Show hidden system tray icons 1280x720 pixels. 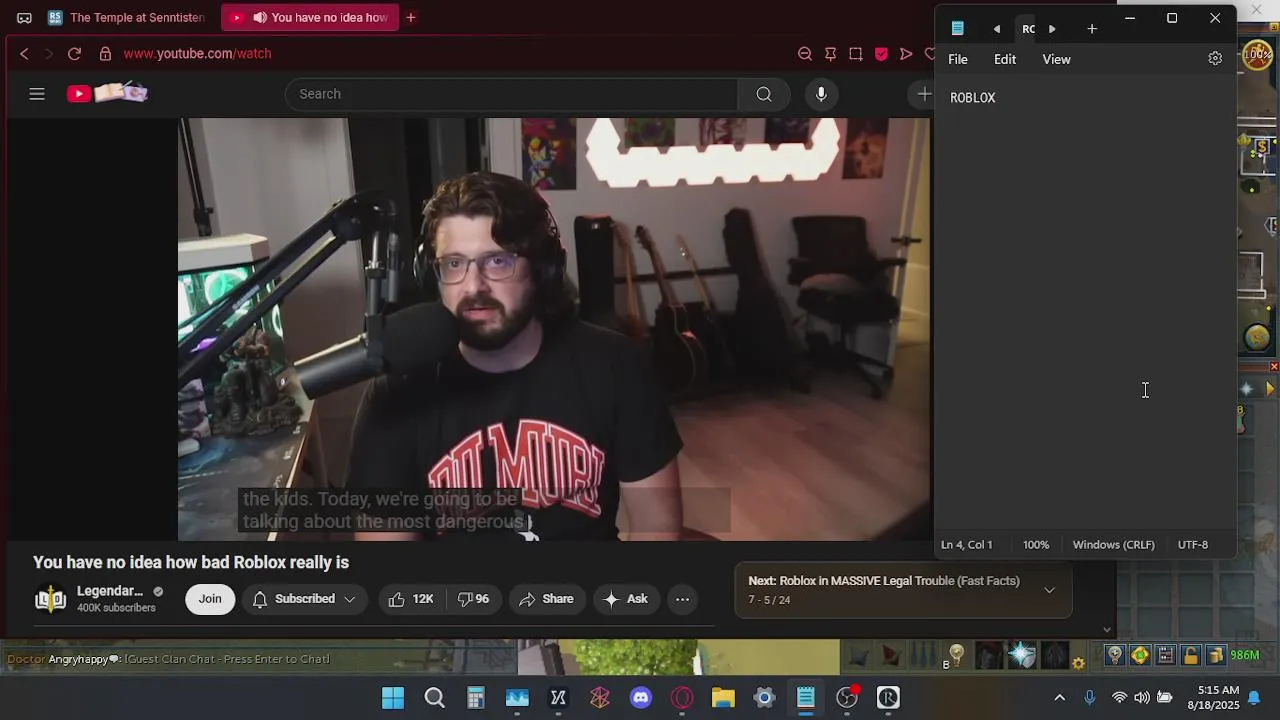coord(1060,698)
